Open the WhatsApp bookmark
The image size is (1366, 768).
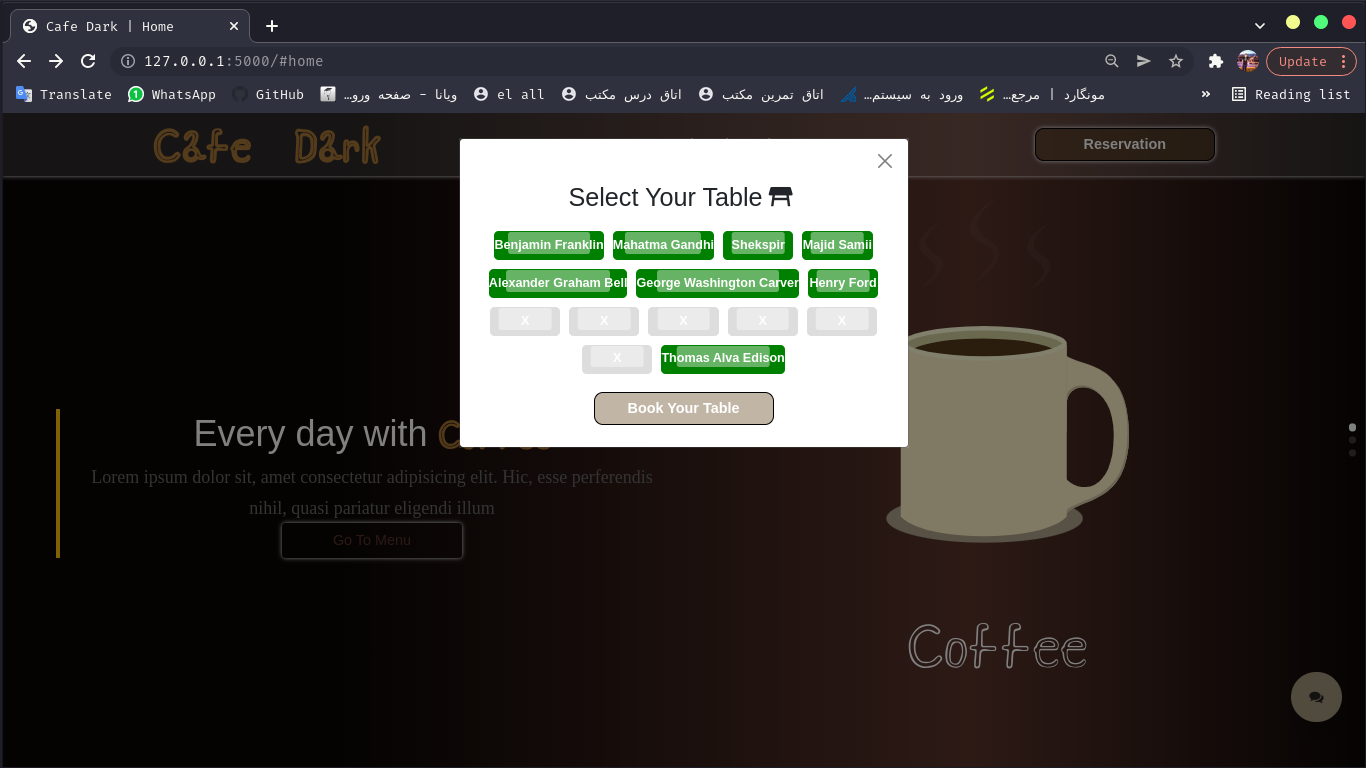tap(172, 94)
